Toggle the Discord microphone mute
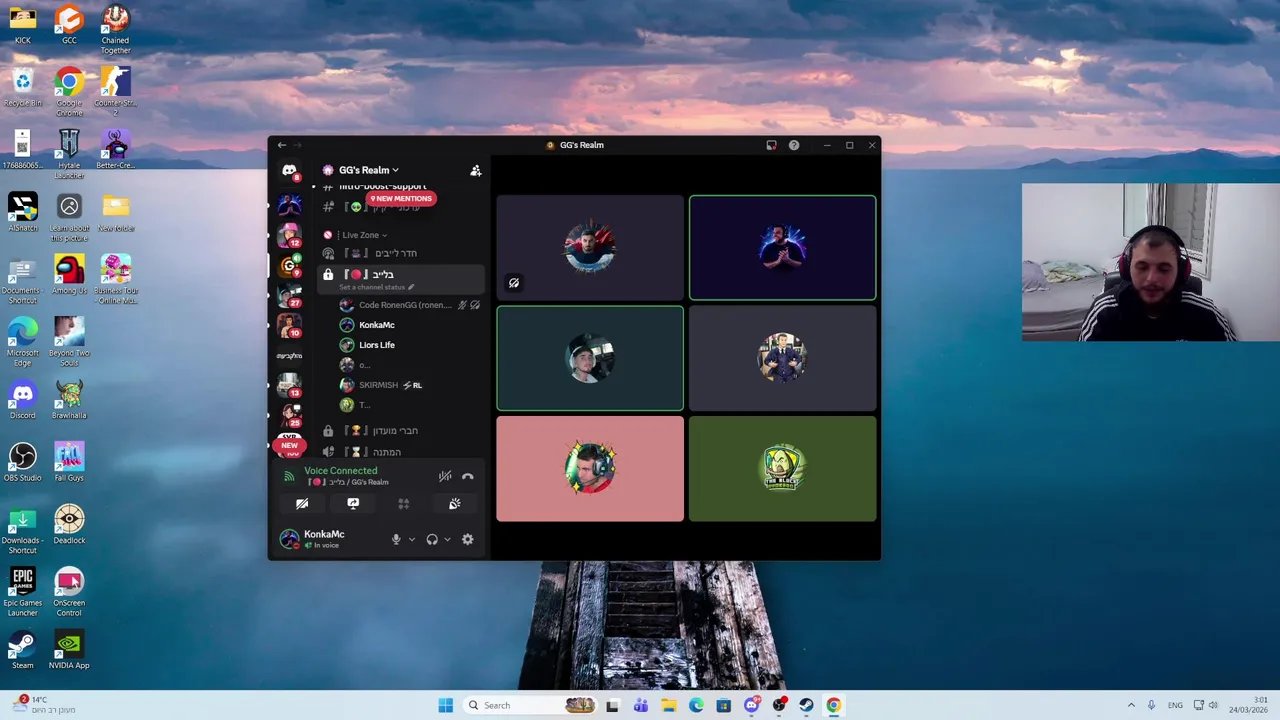Image resolution: width=1280 pixels, height=720 pixels. (x=396, y=539)
